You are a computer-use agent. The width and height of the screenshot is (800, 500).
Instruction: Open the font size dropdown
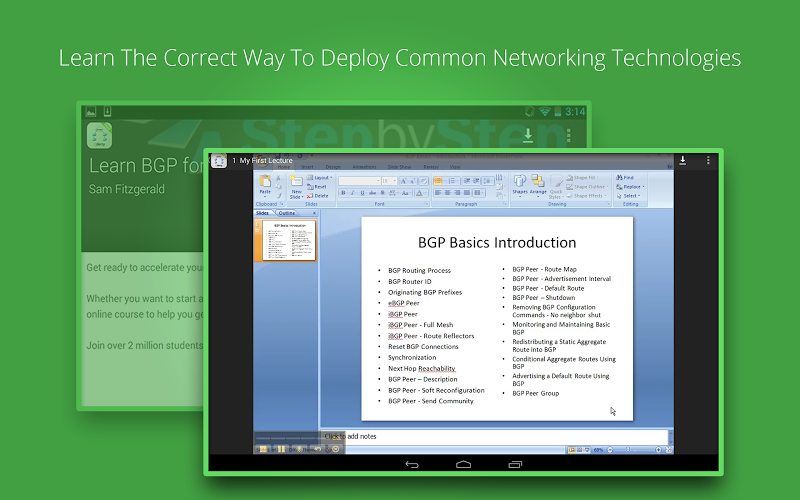(389, 181)
